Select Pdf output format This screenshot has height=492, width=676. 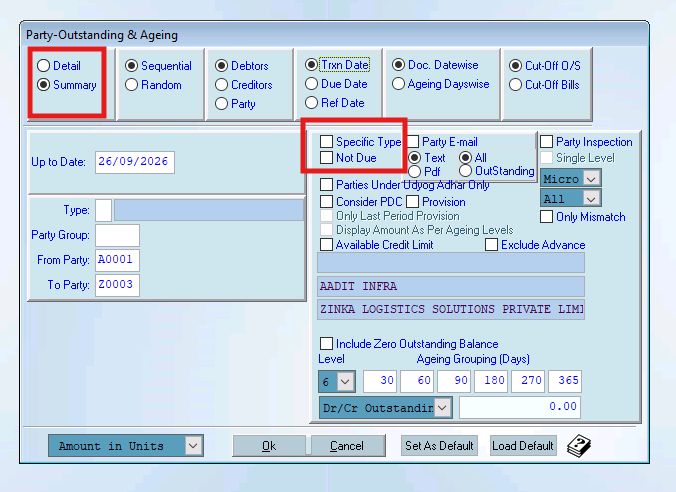[414, 172]
